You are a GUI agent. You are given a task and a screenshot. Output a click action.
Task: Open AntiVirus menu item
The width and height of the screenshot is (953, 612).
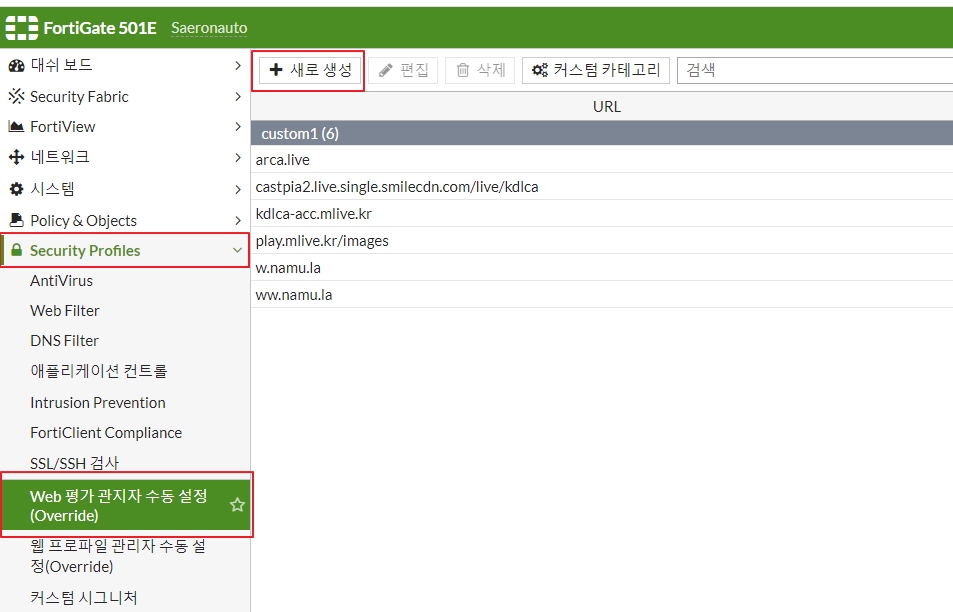[x=61, y=281]
